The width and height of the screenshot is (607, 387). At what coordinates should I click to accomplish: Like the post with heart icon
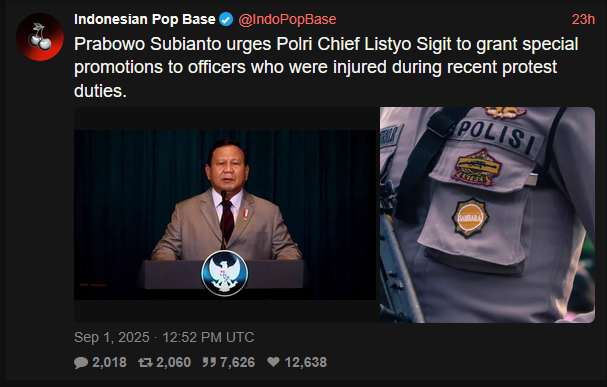273,362
